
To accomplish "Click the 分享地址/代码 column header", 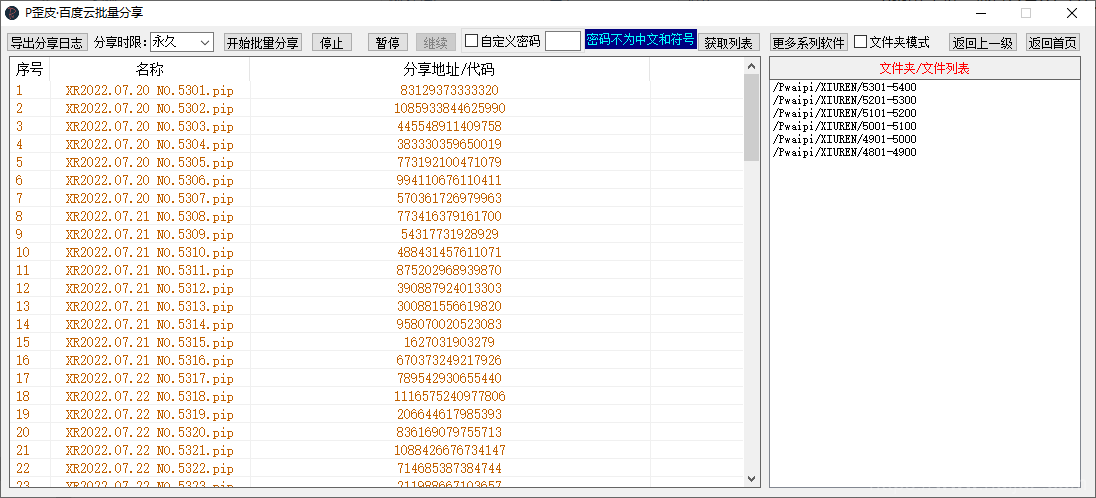I will pos(449,69).
